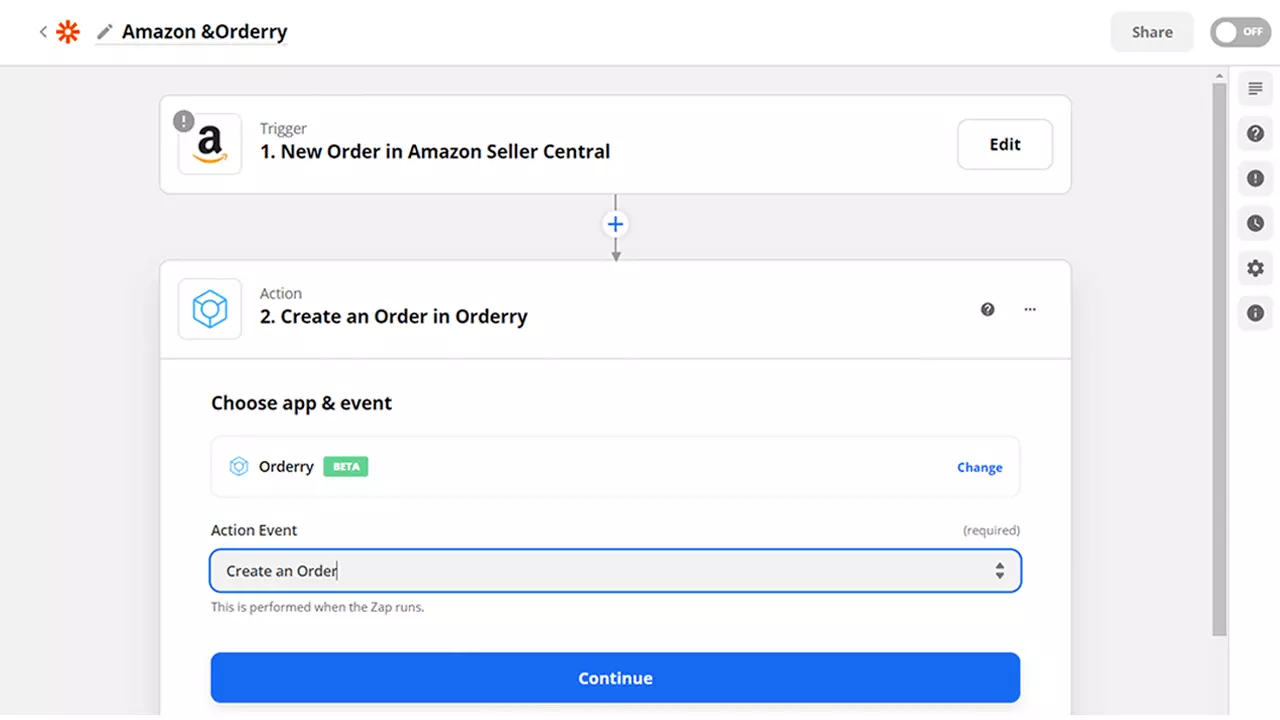Click the Amazon trigger app icon
The width and height of the screenshot is (1280, 720).
tap(210, 144)
